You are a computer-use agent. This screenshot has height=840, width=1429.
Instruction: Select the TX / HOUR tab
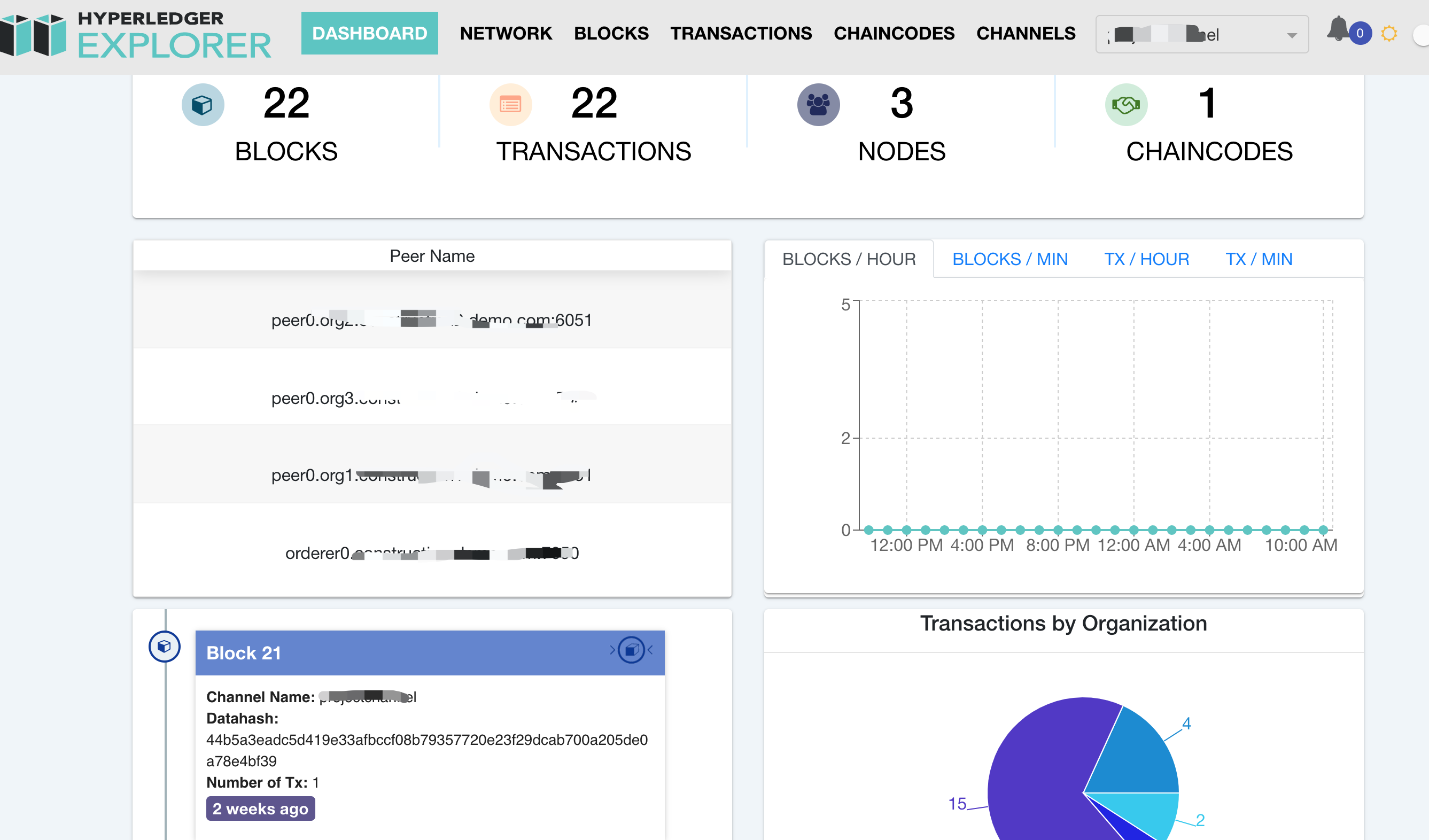[x=1146, y=259]
